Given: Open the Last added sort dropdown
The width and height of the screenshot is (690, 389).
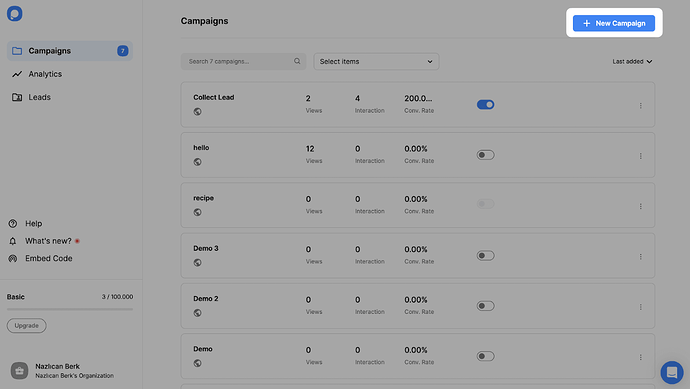Looking at the screenshot, I should click(632, 62).
